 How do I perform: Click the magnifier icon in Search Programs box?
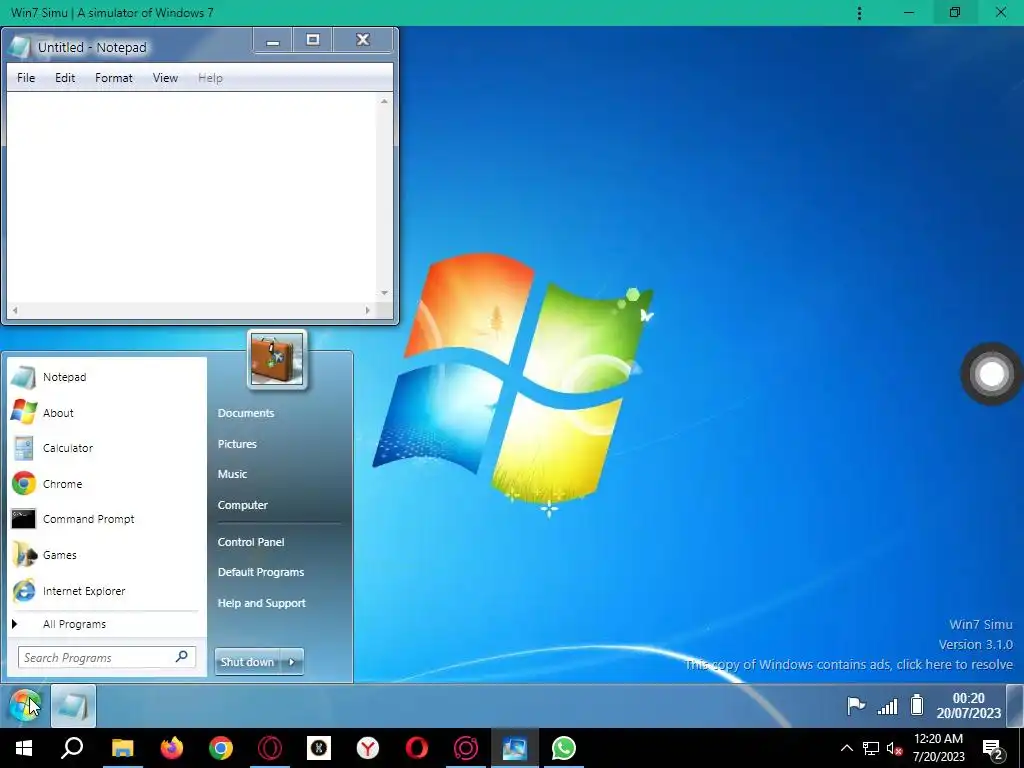182,656
